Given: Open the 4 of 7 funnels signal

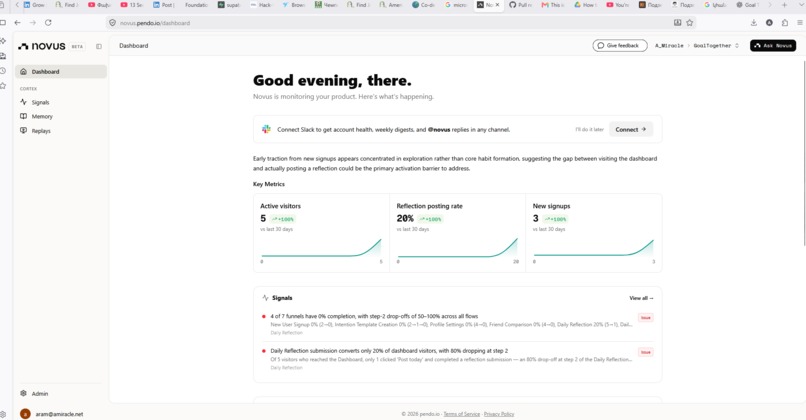Looking at the screenshot, I should (x=457, y=324).
